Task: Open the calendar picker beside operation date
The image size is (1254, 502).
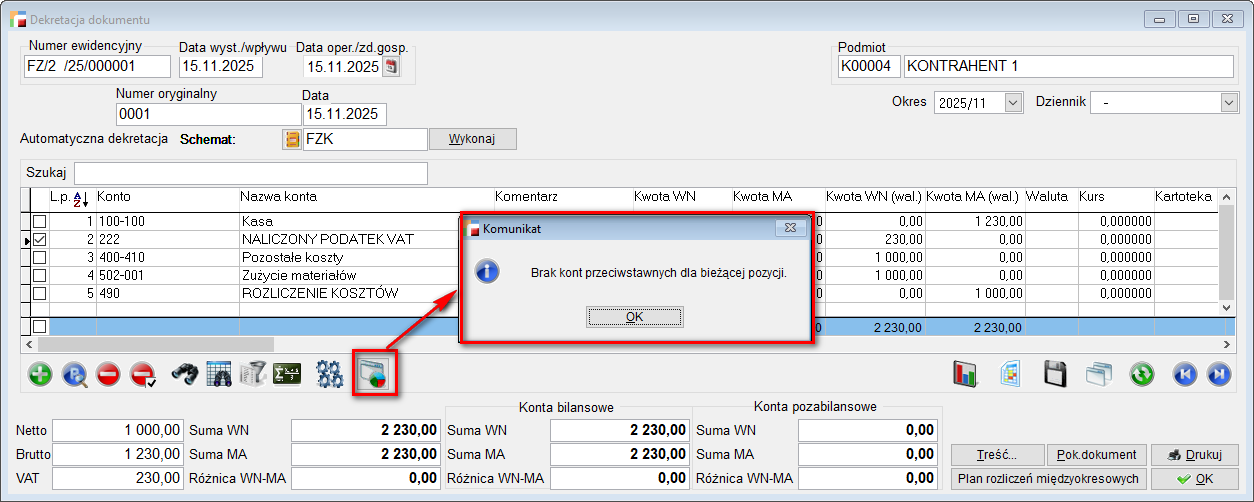Action: (391, 67)
